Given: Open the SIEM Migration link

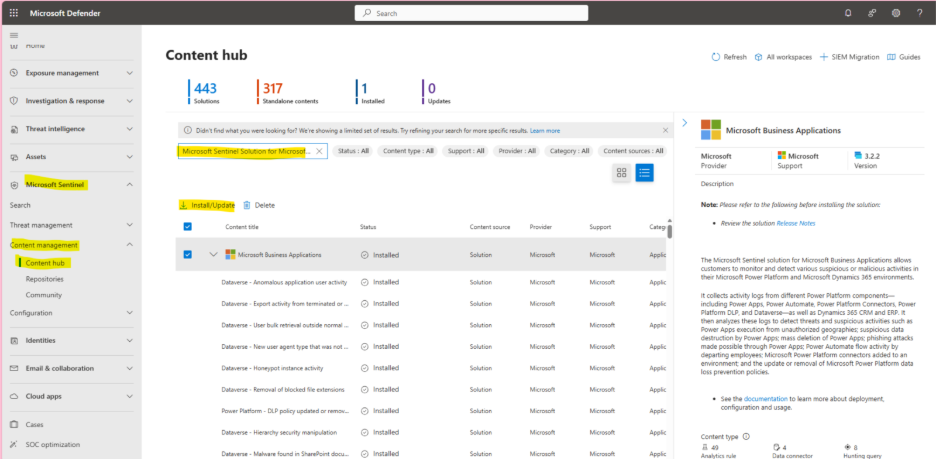Looking at the screenshot, I should pos(849,57).
